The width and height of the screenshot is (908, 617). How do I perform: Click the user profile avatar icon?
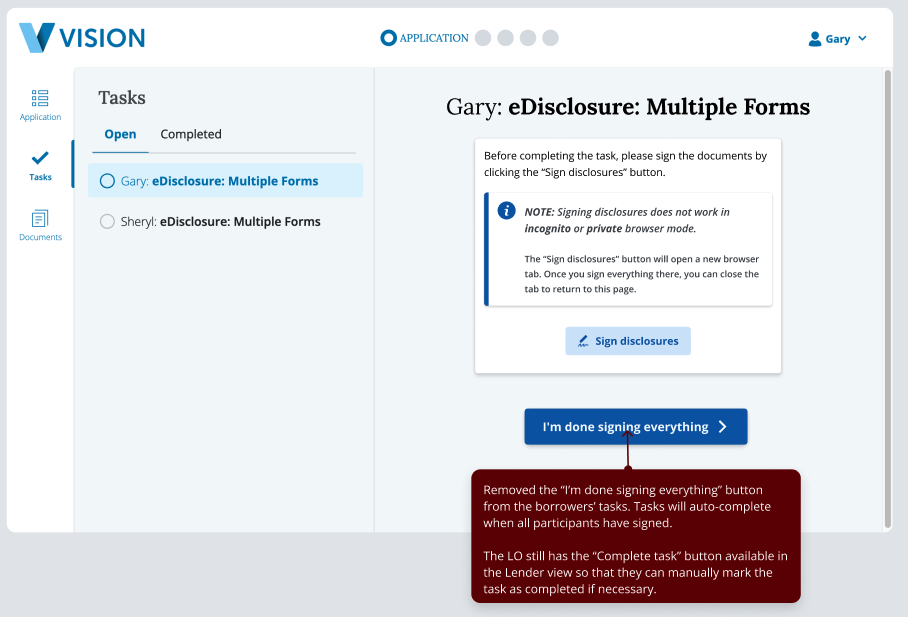(815, 39)
